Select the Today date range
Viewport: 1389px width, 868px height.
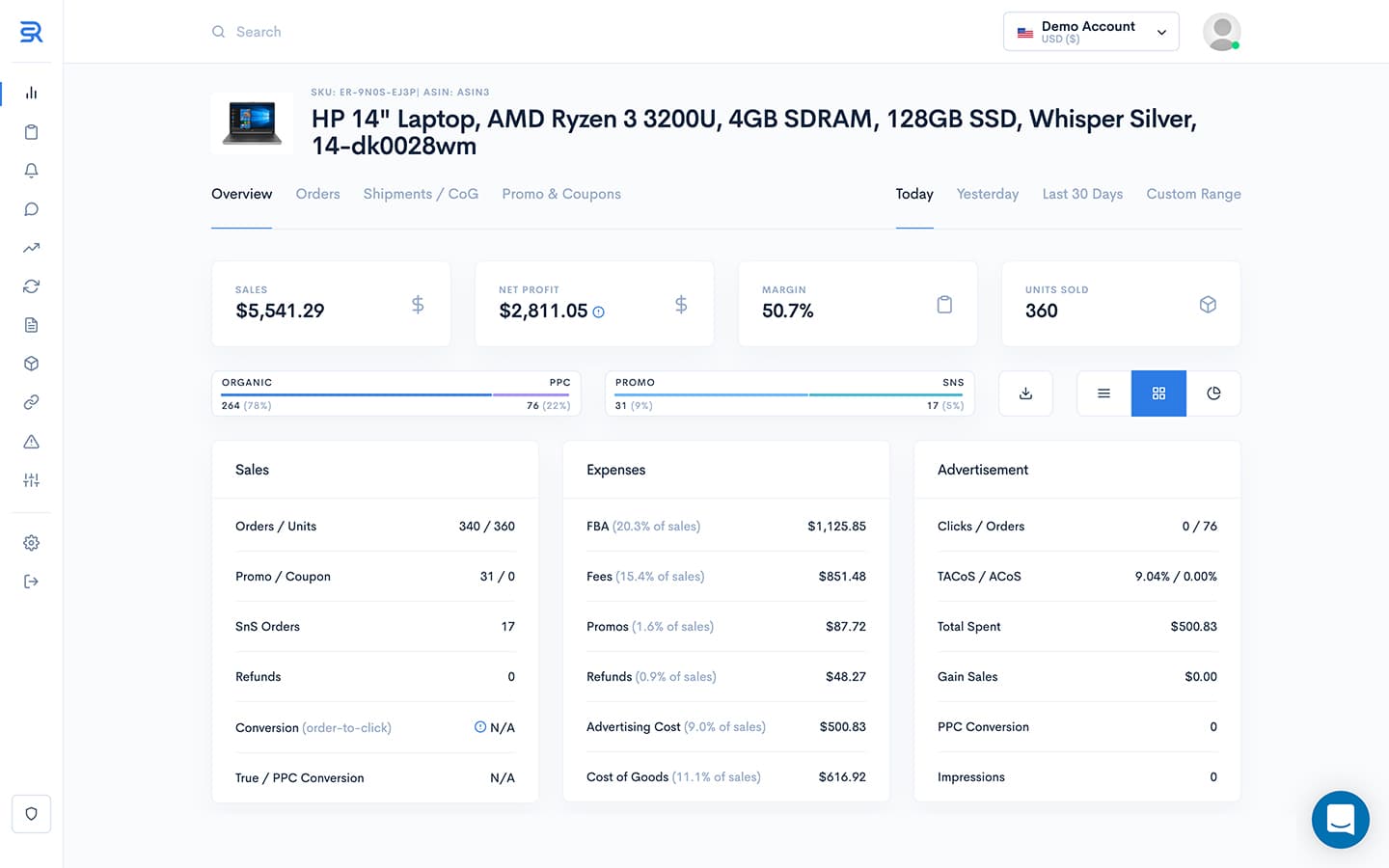point(914,194)
